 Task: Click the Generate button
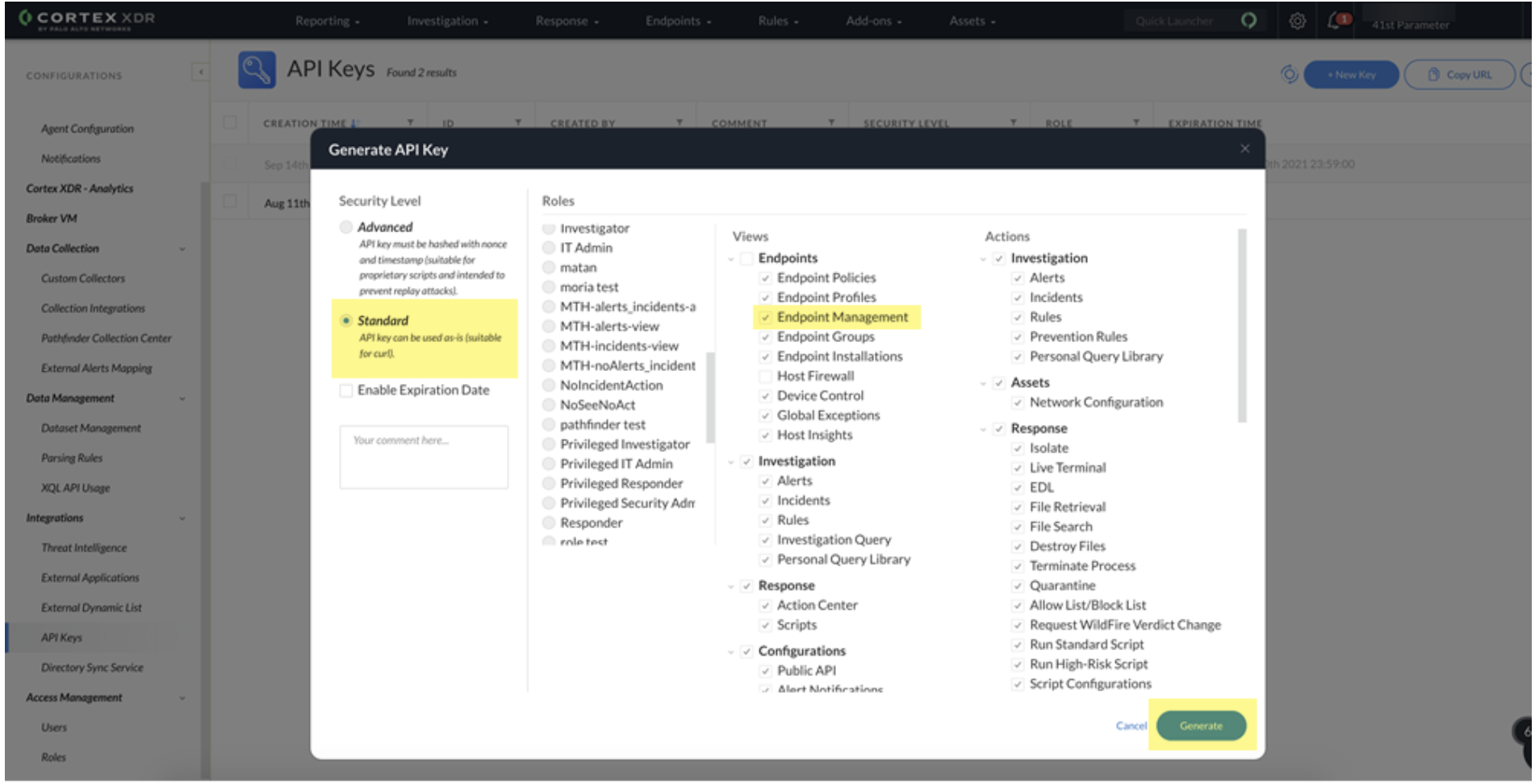pos(1201,726)
